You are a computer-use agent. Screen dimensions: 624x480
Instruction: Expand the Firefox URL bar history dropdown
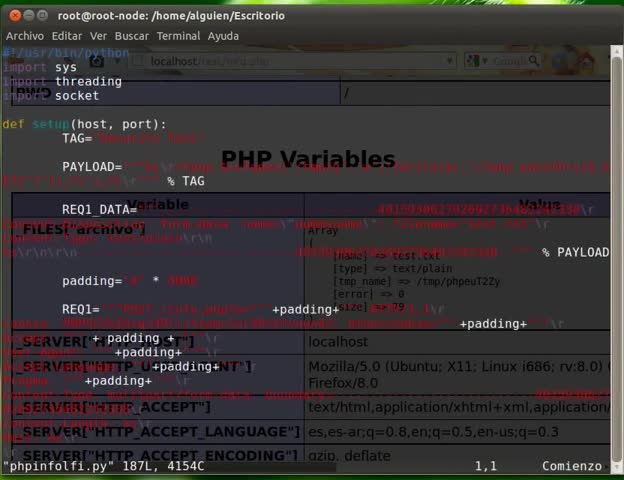pyautogui.click(x=449, y=61)
